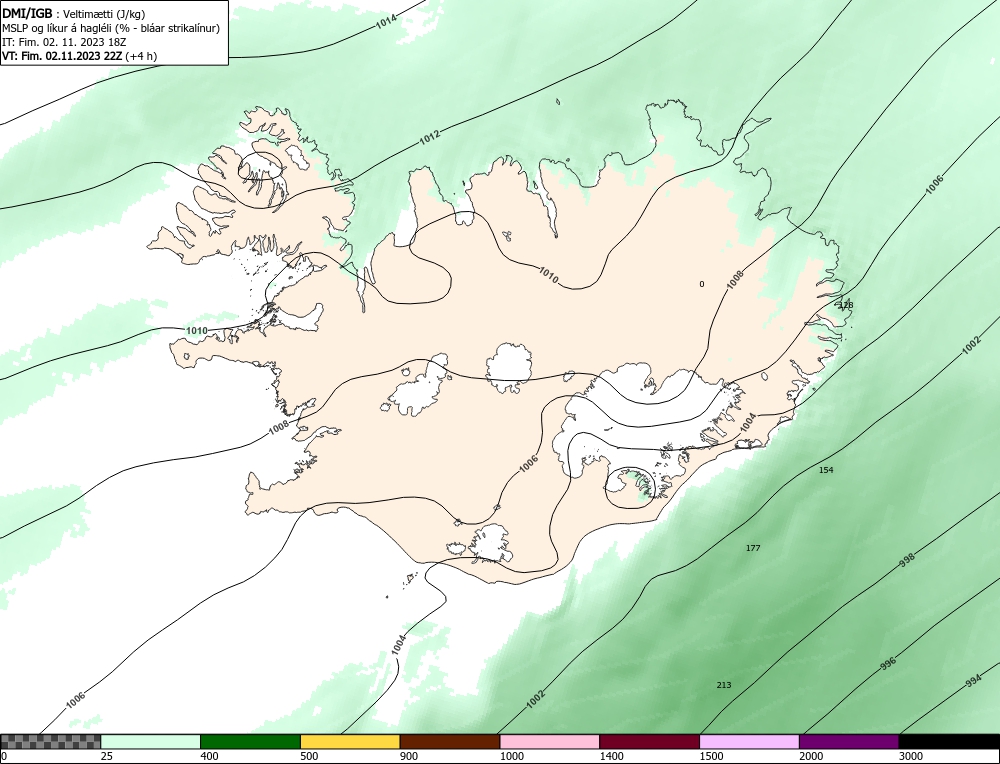Viewport: 1000px width, 764px height.
Task: Click the 1014 isobar label
Action: tap(386, 21)
